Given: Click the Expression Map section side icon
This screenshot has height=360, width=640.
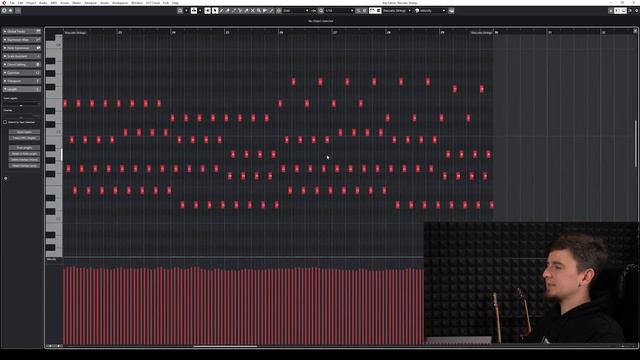Looking at the screenshot, I should click(x=38, y=40).
